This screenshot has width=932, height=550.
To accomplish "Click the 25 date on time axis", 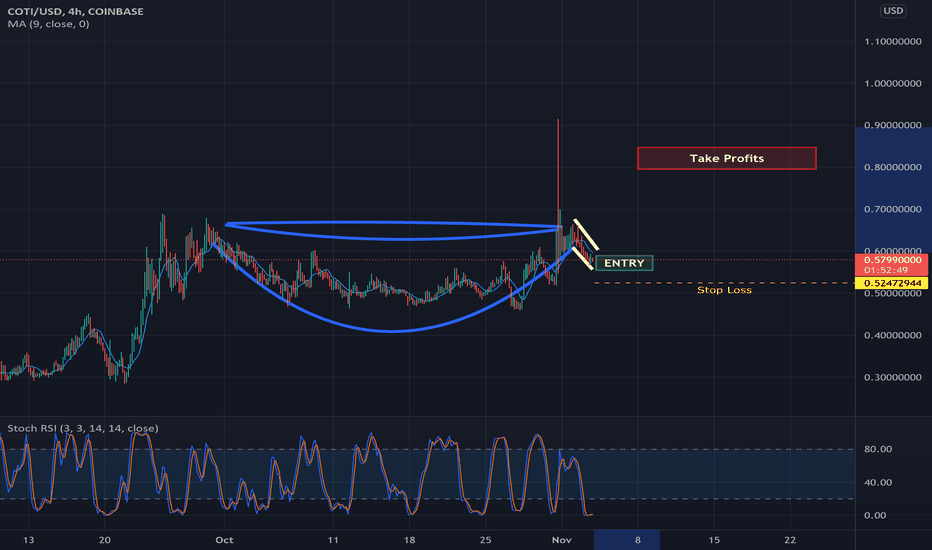I will pos(486,540).
